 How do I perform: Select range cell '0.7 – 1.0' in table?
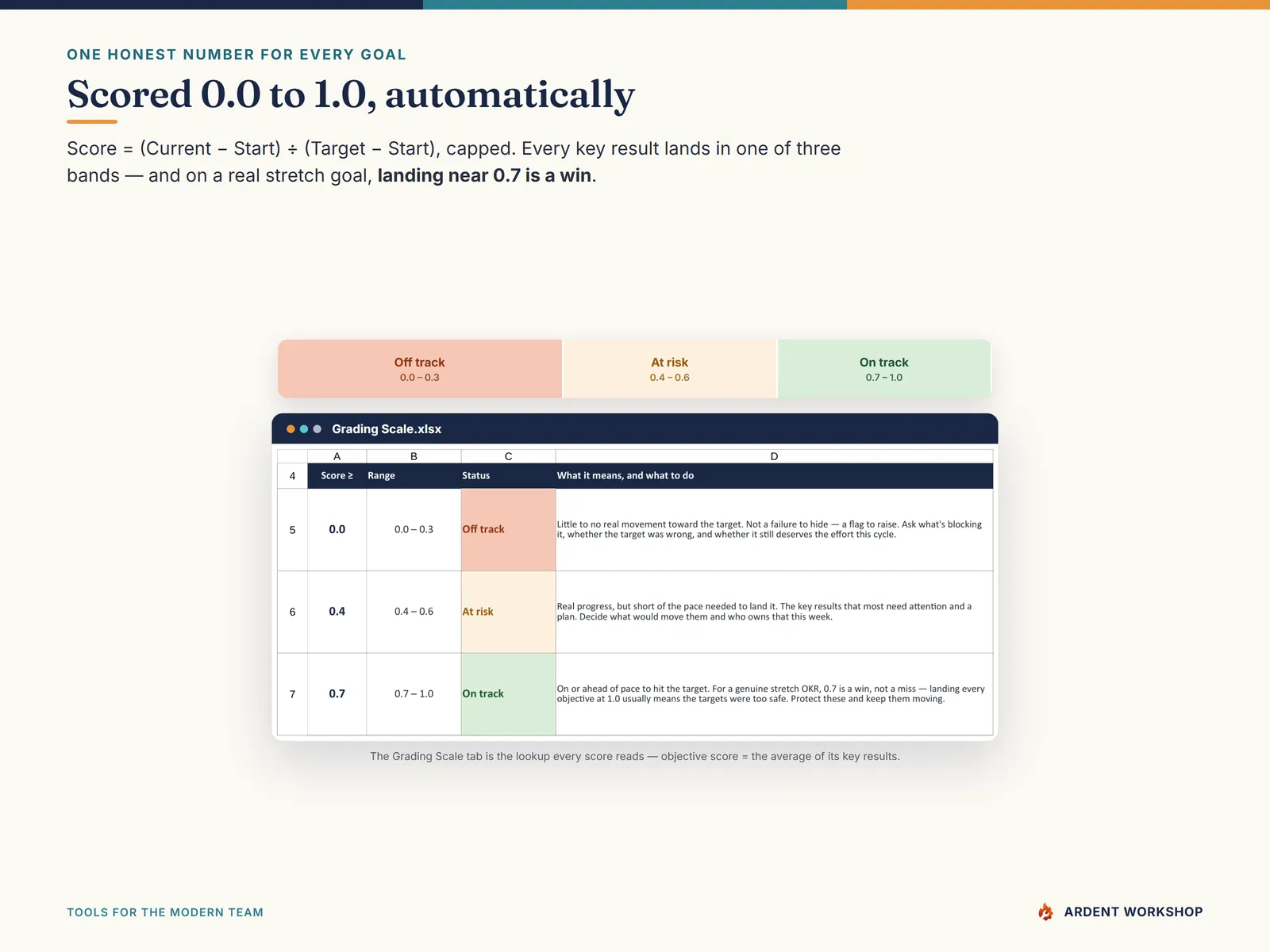pyautogui.click(x=414, y=694)
